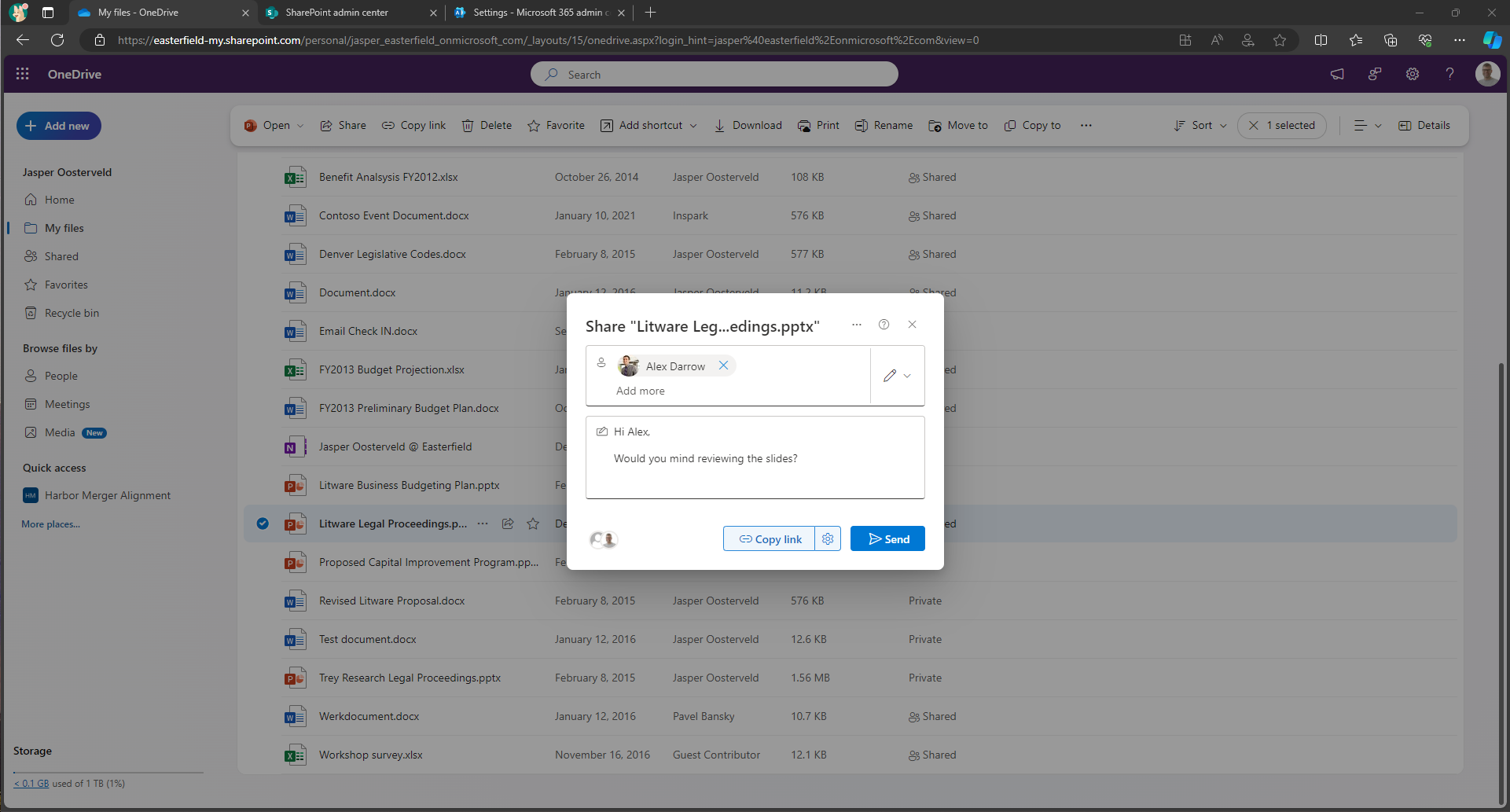
Task: Open the account profile picture
Action: (x=1487, y=74)
